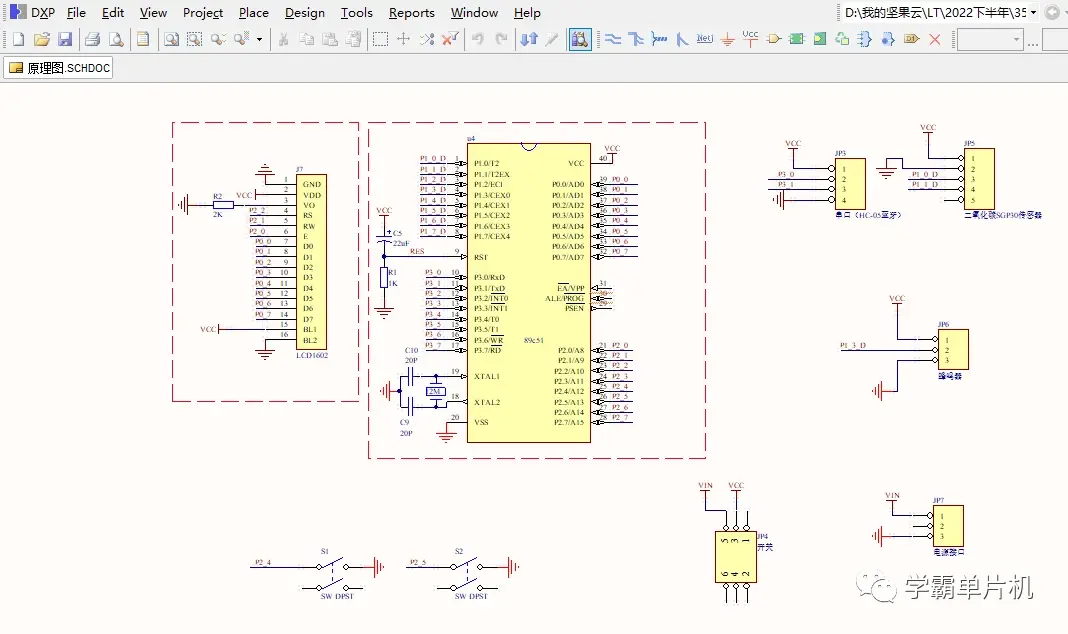Click the Place No ERC red cross
Viewport: 1068px width, 634px height.
pos(935,39)
